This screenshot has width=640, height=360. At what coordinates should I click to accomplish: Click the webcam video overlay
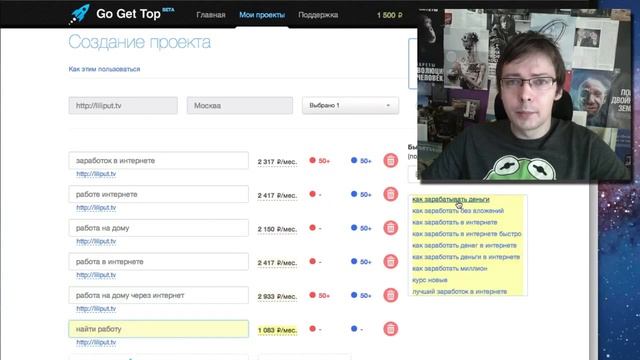tap(525, 95)
